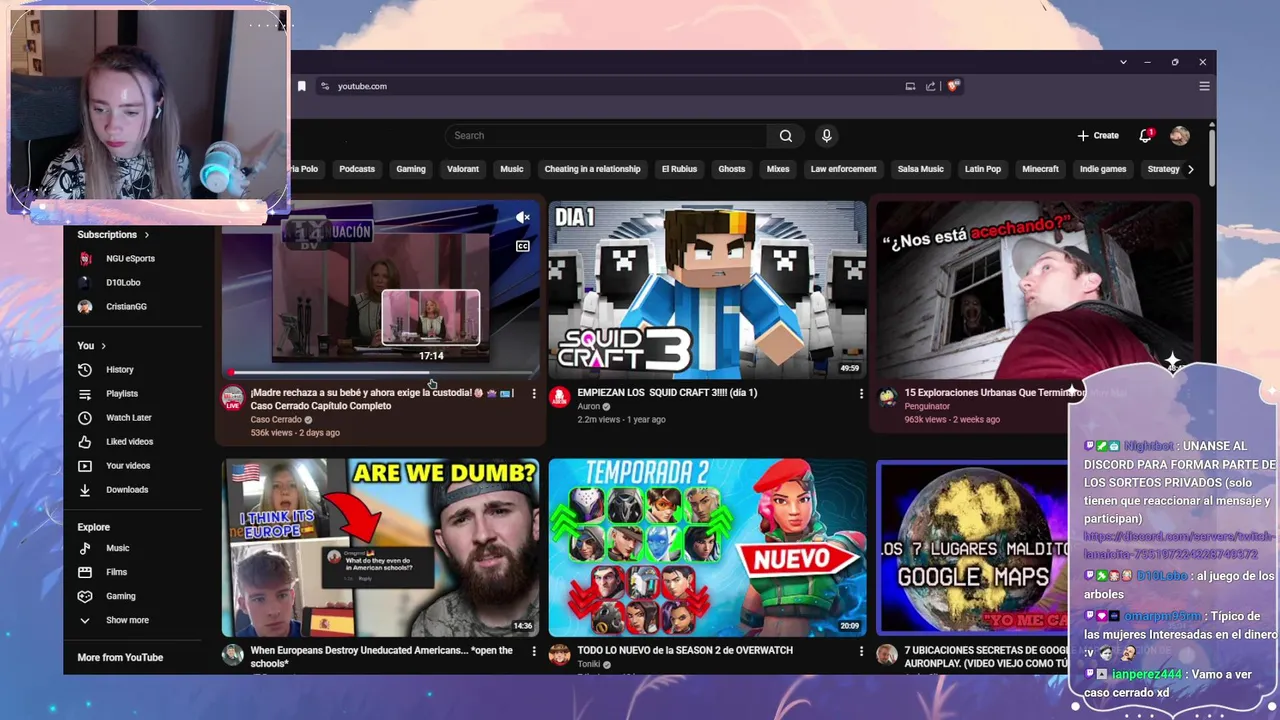Open options for Overwatch Season 2 video
Image resolution: width=1280 pixels, height=720 pixels.
pos(861,651)
